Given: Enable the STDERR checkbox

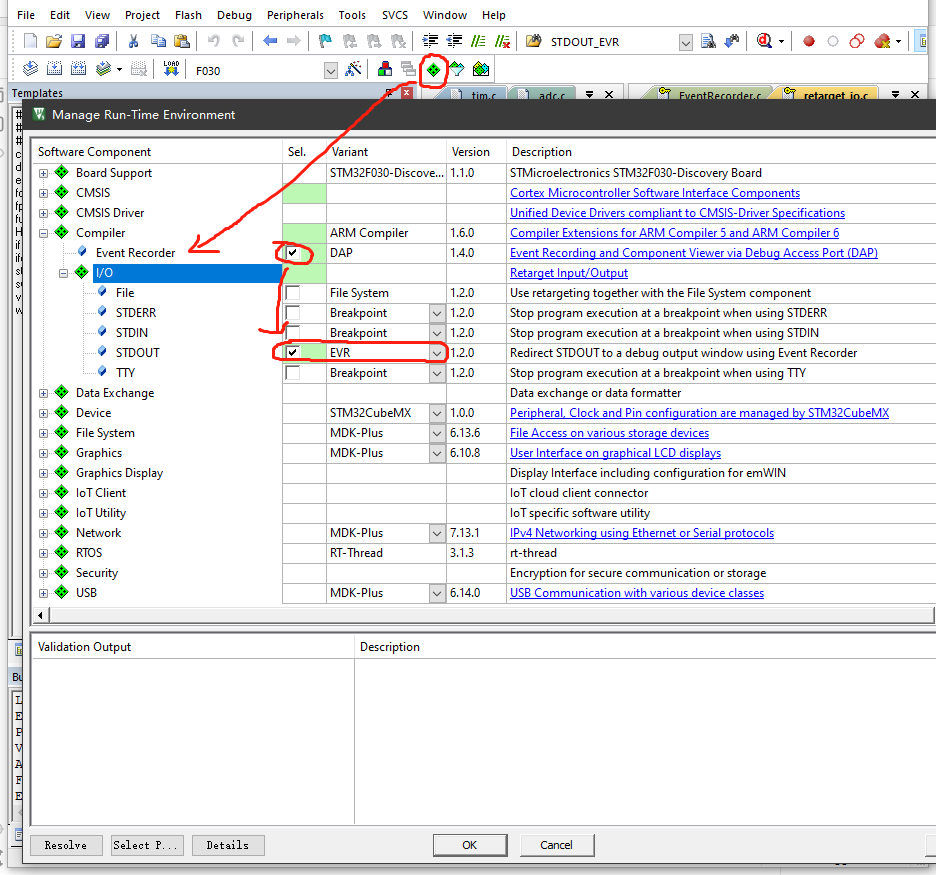Looking at the screenshot, I should 292,313.
